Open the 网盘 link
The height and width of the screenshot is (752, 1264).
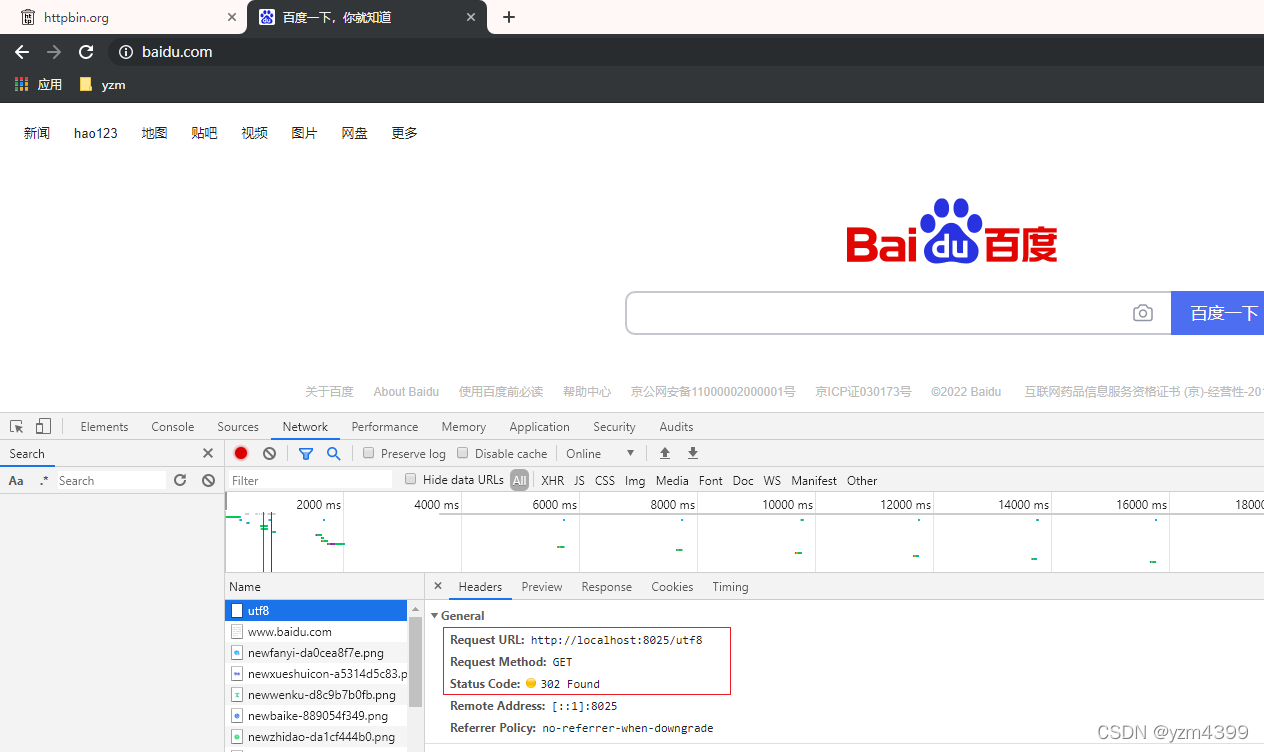click(x=354, y=133)
